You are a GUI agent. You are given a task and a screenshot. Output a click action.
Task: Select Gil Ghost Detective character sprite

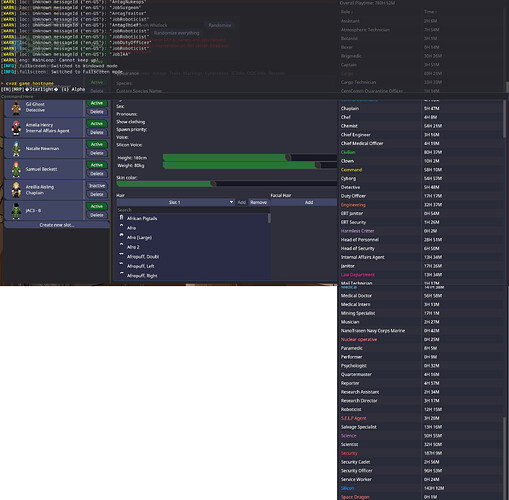click(x=16, y=108)
